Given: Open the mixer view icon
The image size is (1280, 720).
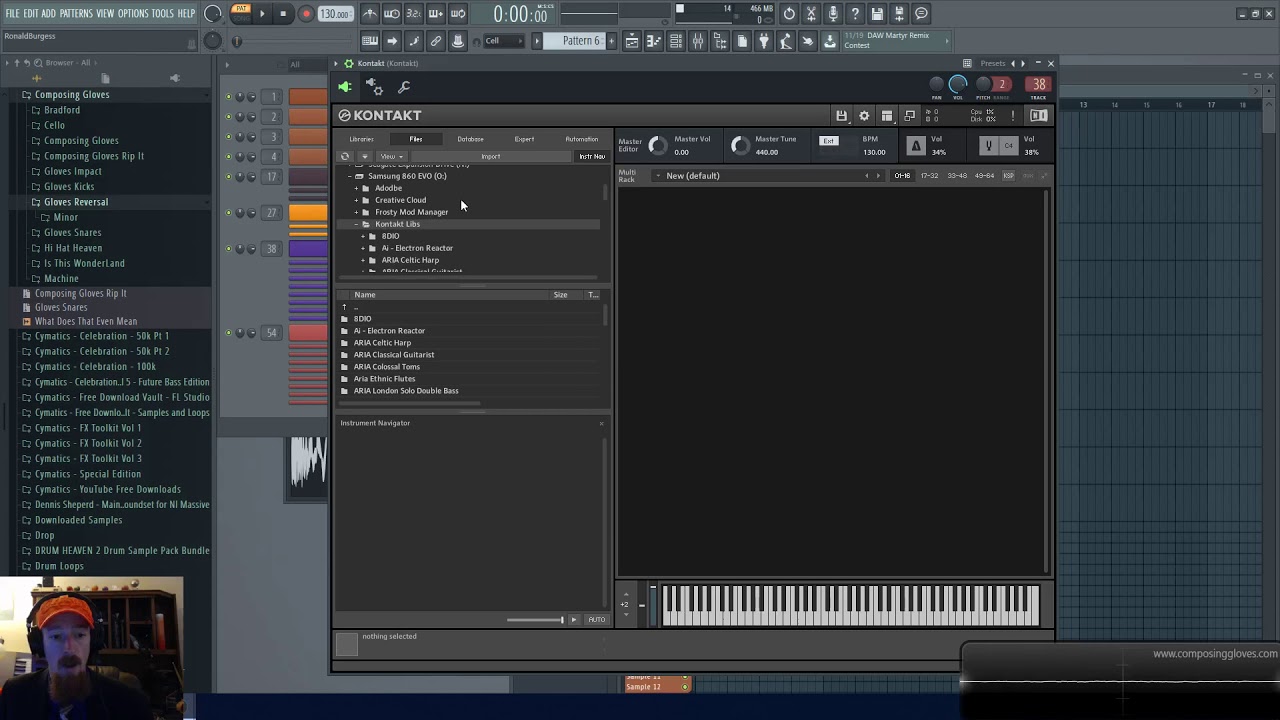Looking at the screenshot, I should tap(697, 41).
